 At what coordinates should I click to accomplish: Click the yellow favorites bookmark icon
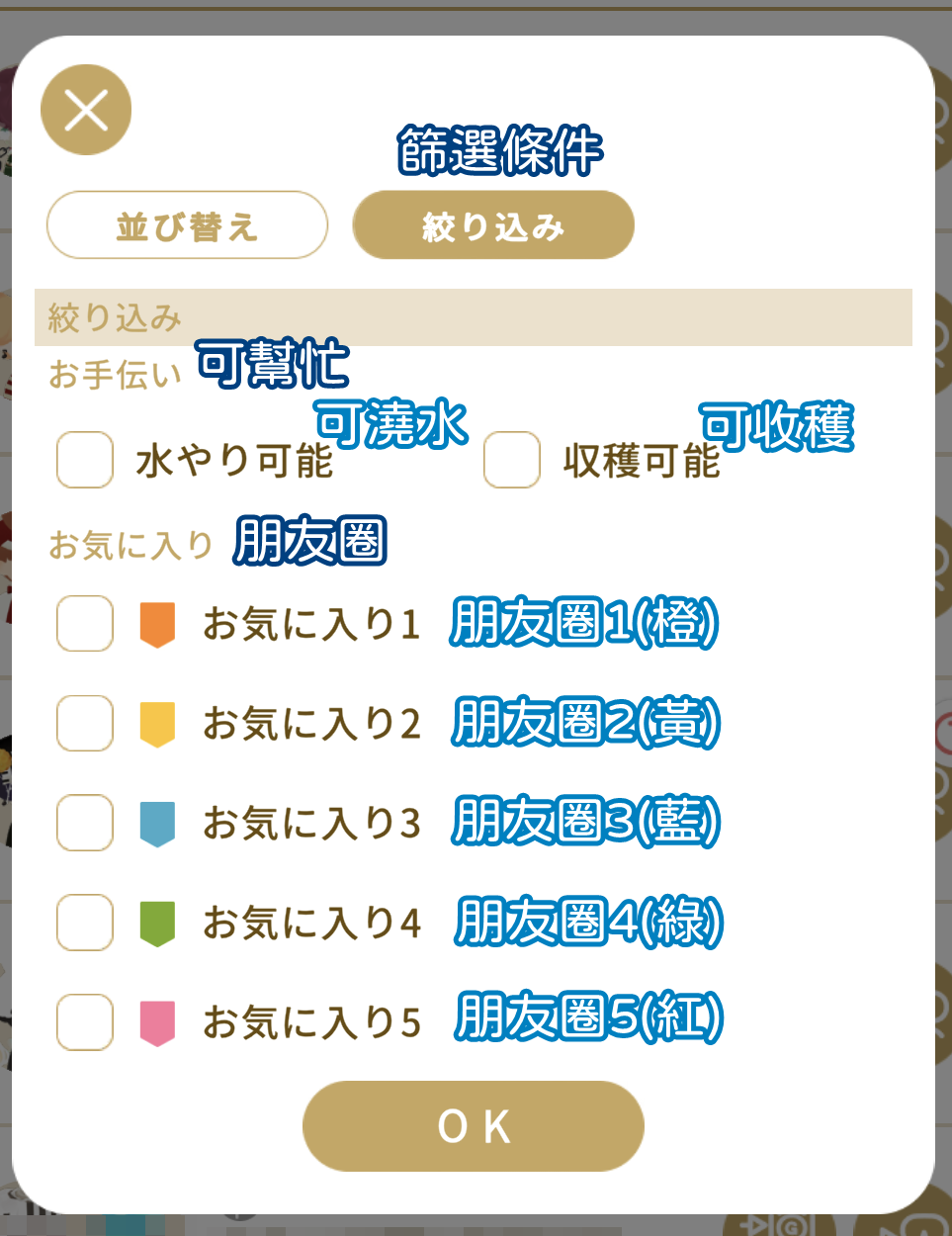[x=157, y=725]
